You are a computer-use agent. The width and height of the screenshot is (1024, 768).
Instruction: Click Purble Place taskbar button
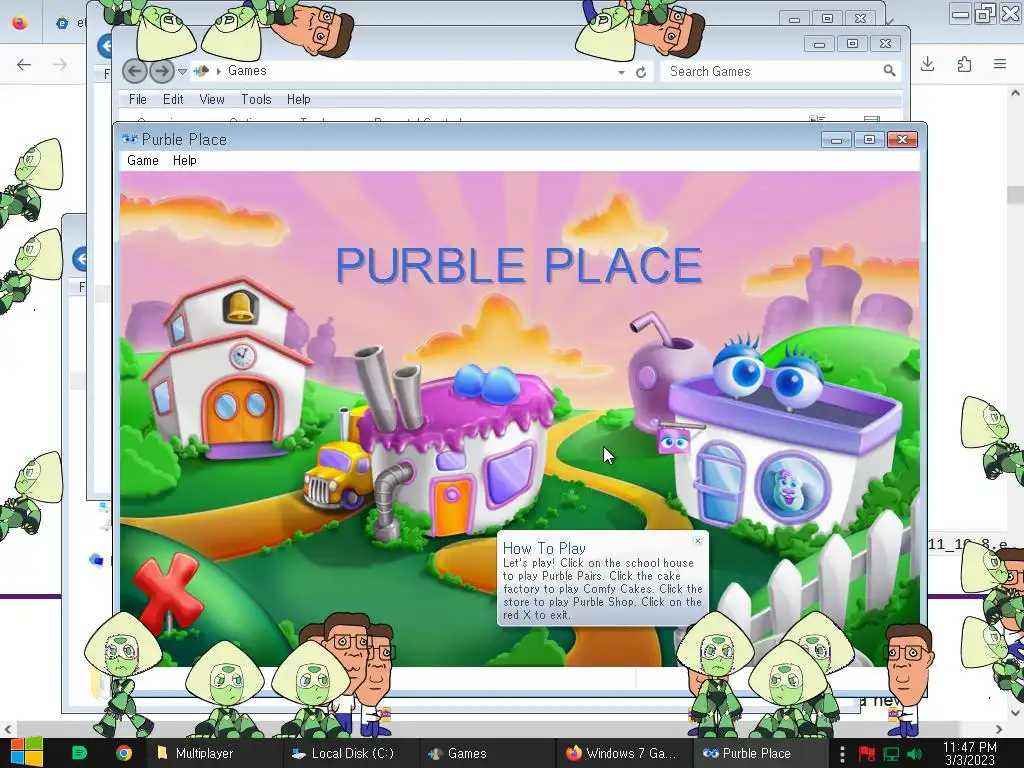coord(758,753)
